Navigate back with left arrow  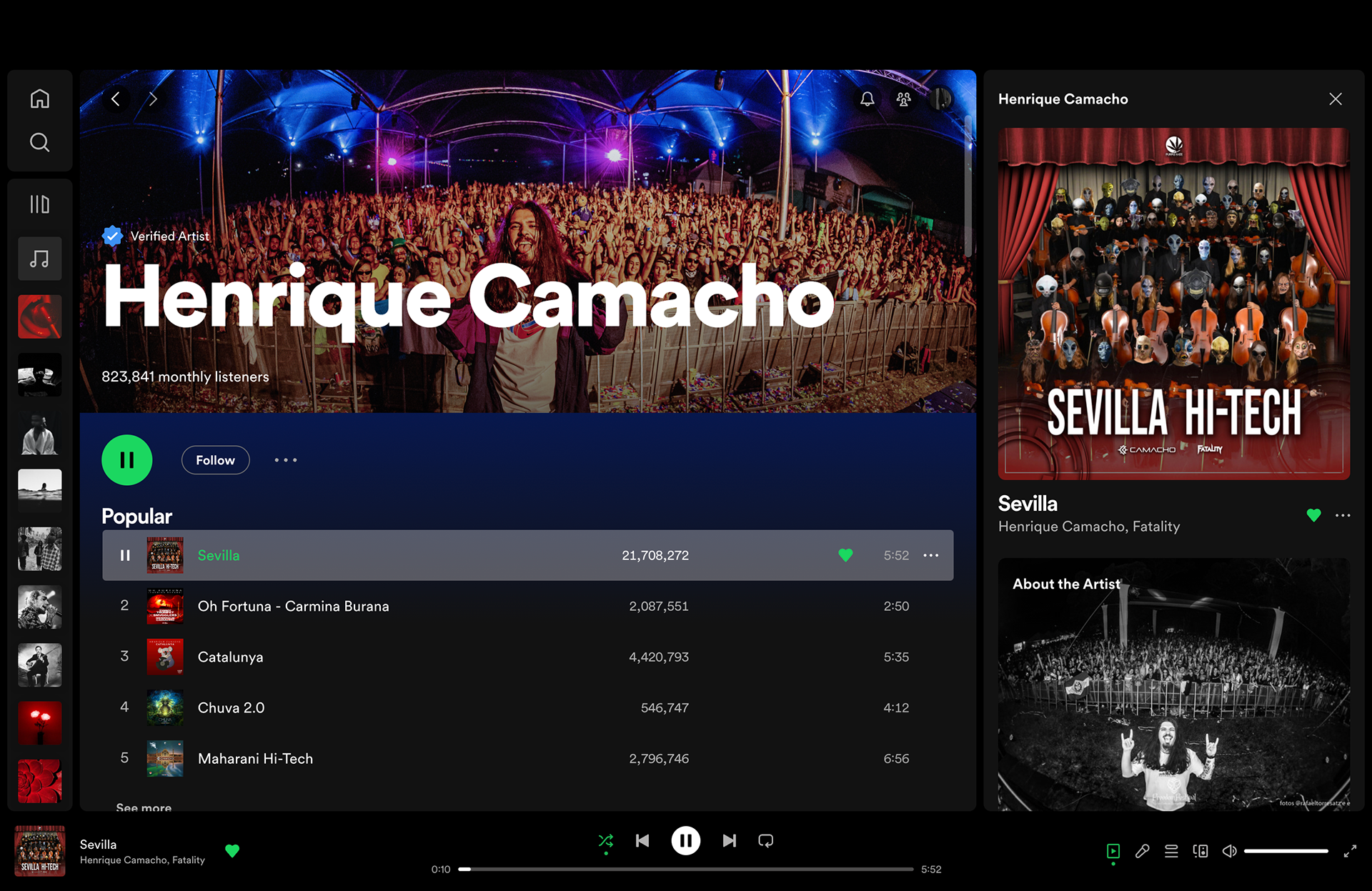[x=116, y=99]
